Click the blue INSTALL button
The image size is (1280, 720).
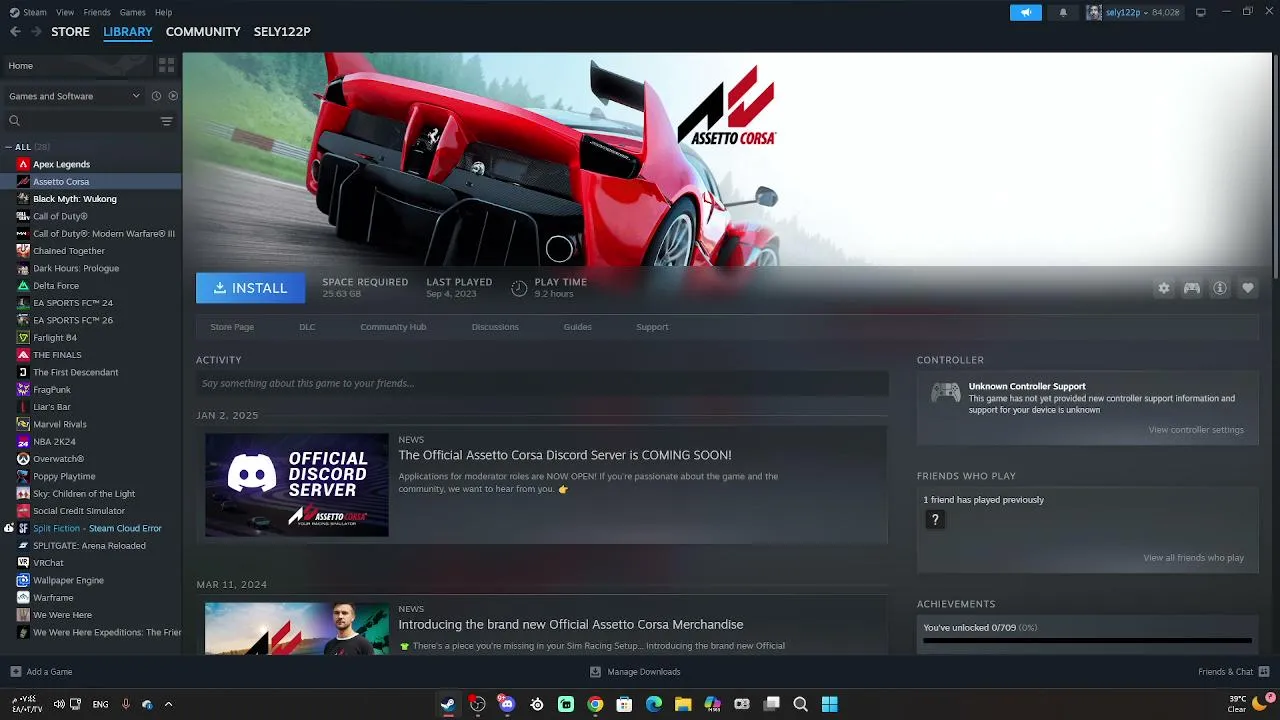click(x=250, y=288)
